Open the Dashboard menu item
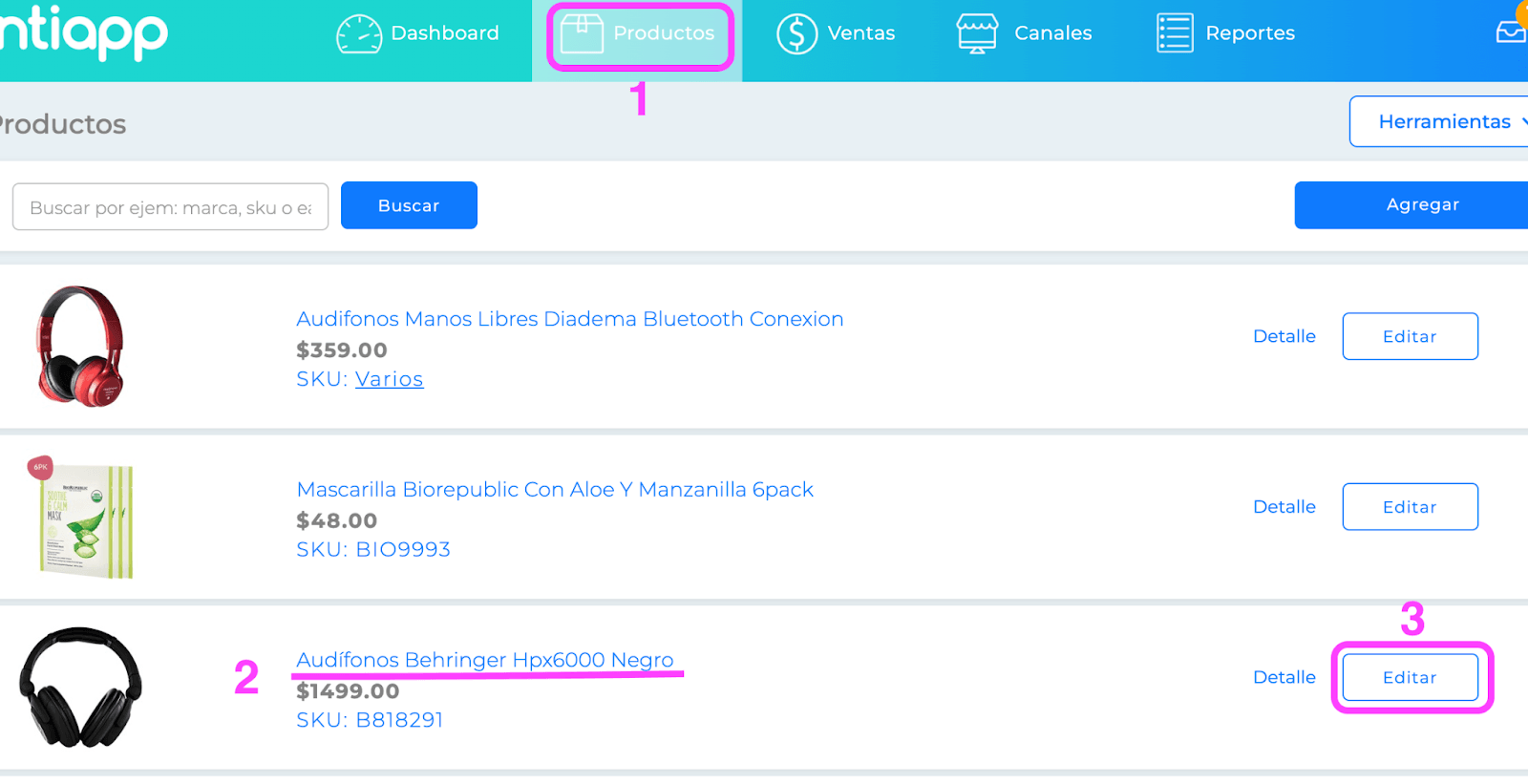This screenshot has width=1528, height=784. [418, 33]
